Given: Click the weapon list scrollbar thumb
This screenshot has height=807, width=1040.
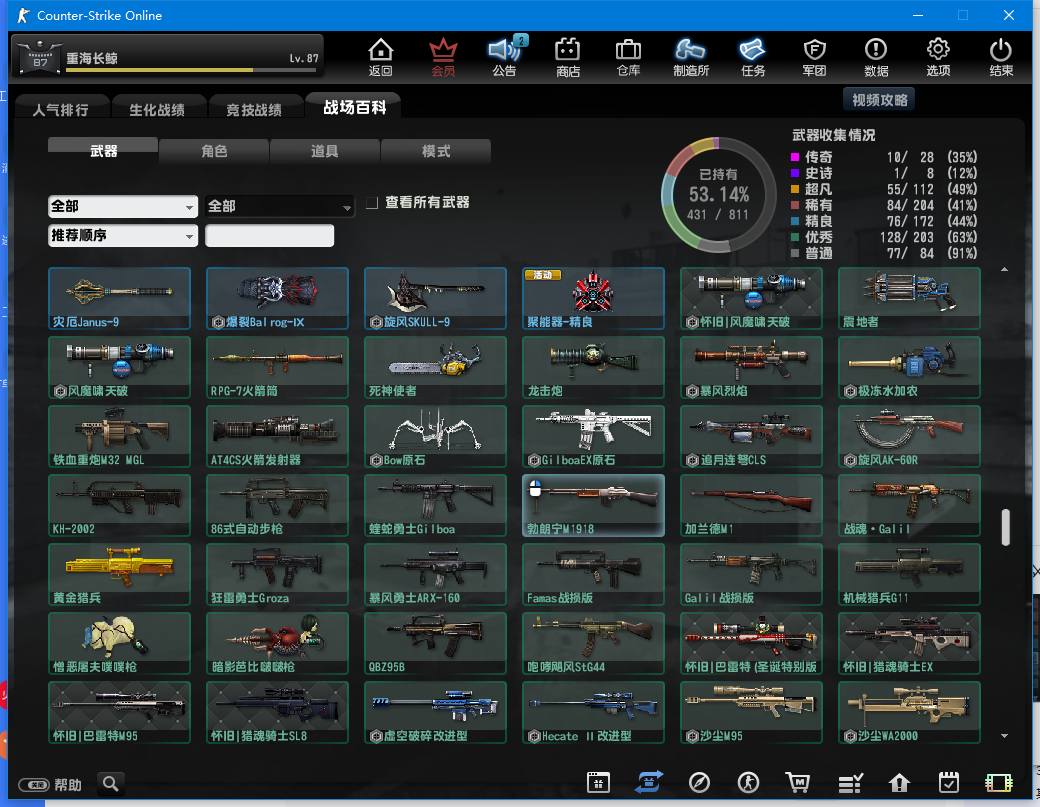Looking at the screenshot, I should (1006, 527).
